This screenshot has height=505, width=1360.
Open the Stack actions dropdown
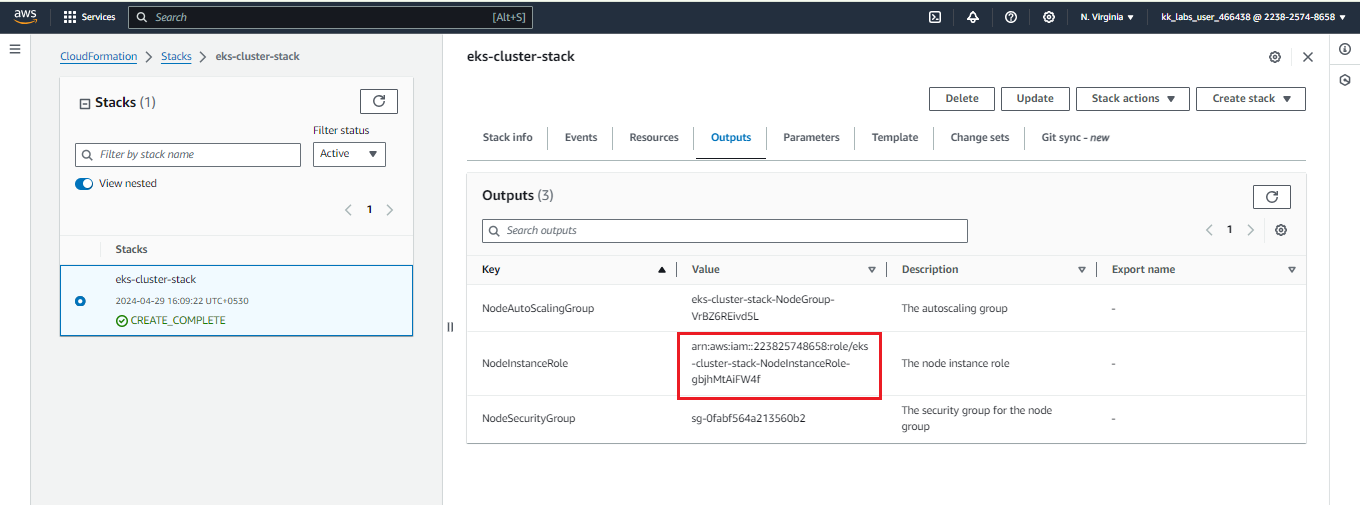click(x=1133, y=98)
